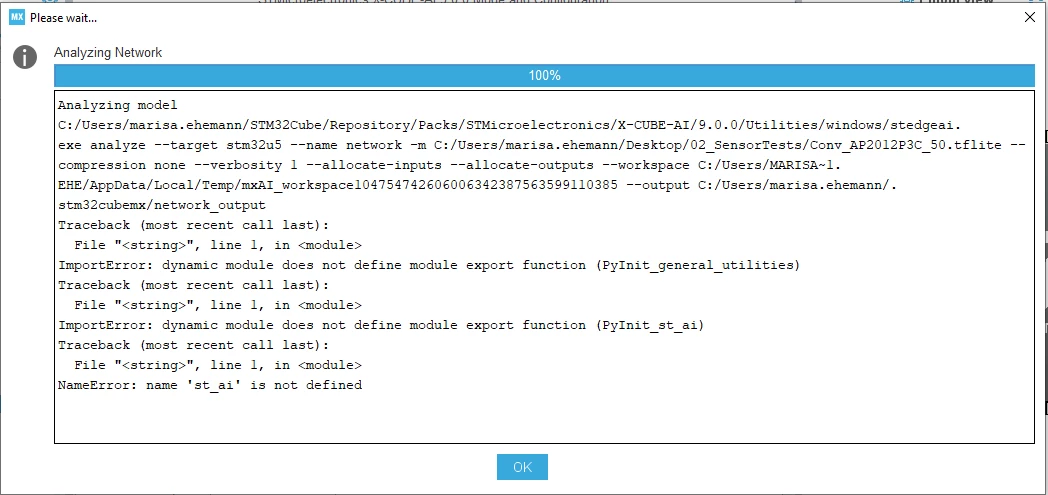Click the Analyzing Network heading
The width and height of the screenshot is (1048, 495).
coord(108,53)
